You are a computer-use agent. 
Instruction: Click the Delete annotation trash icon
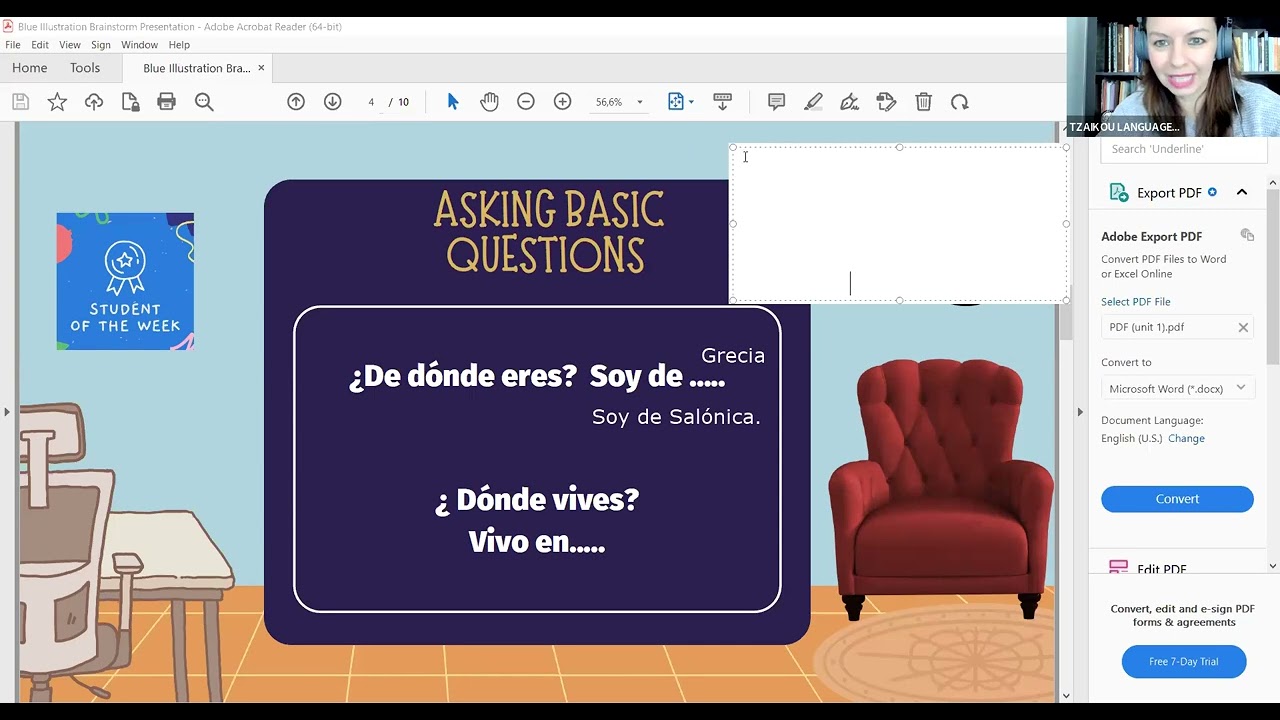point(923,101)
